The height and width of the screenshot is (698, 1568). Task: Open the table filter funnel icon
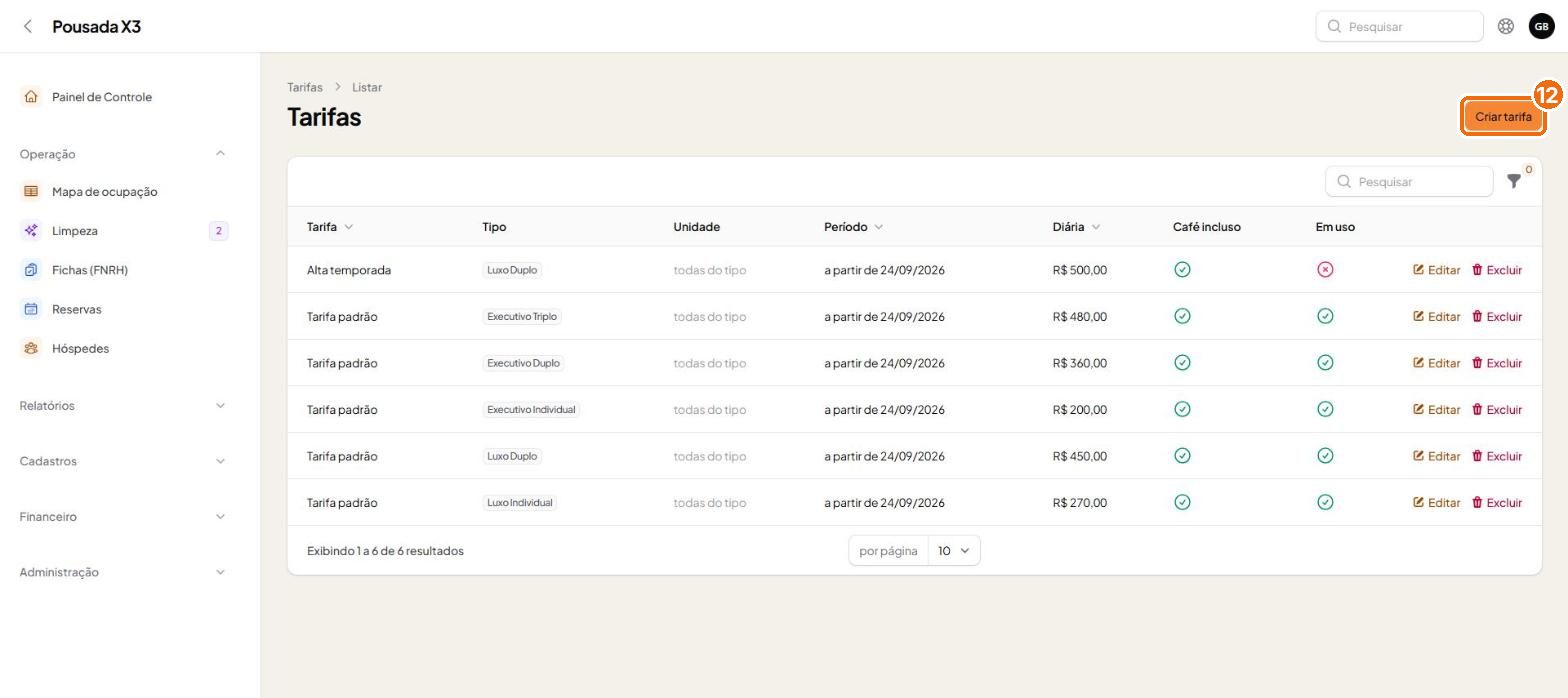pyautogui.click(x=1514, y=181)
